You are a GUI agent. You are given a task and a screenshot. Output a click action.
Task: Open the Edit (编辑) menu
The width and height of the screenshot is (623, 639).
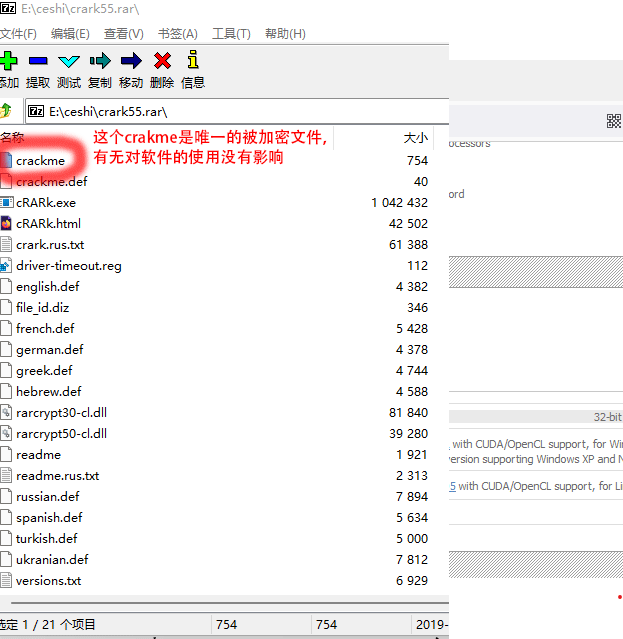tap(70, 34)
